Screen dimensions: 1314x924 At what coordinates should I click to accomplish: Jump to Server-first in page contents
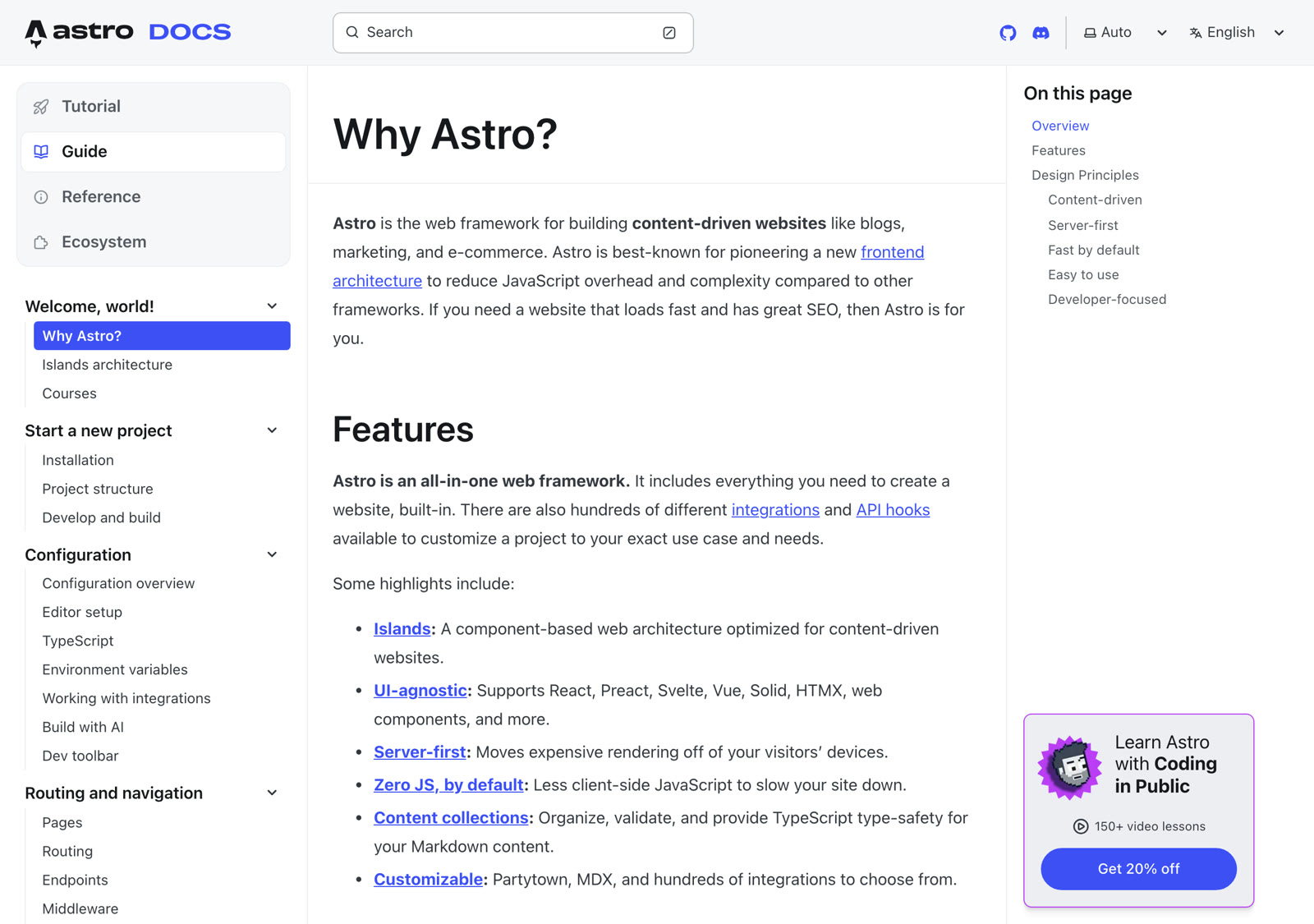pos(1083,225)
